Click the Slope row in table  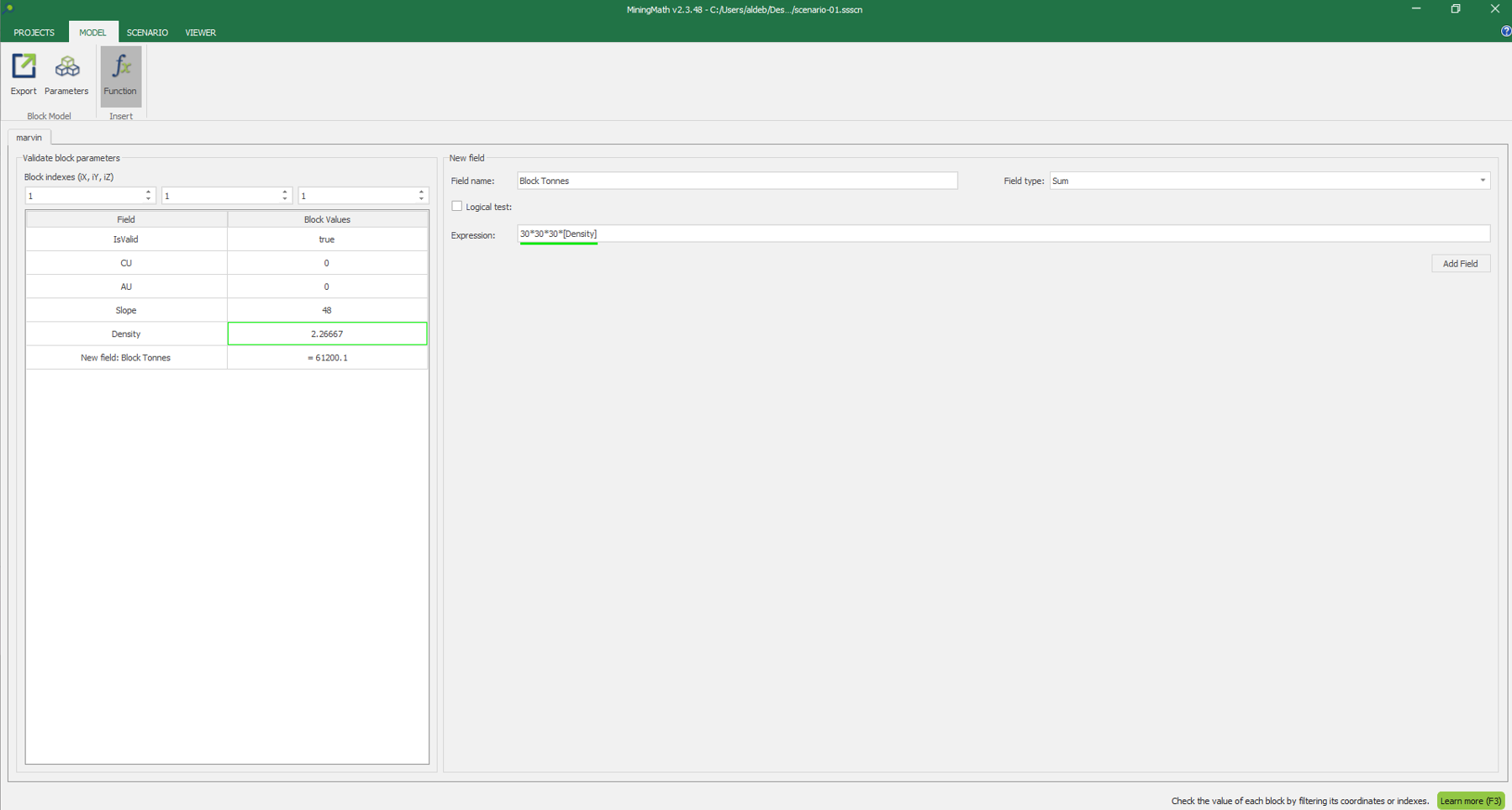(x=126, y=310)
